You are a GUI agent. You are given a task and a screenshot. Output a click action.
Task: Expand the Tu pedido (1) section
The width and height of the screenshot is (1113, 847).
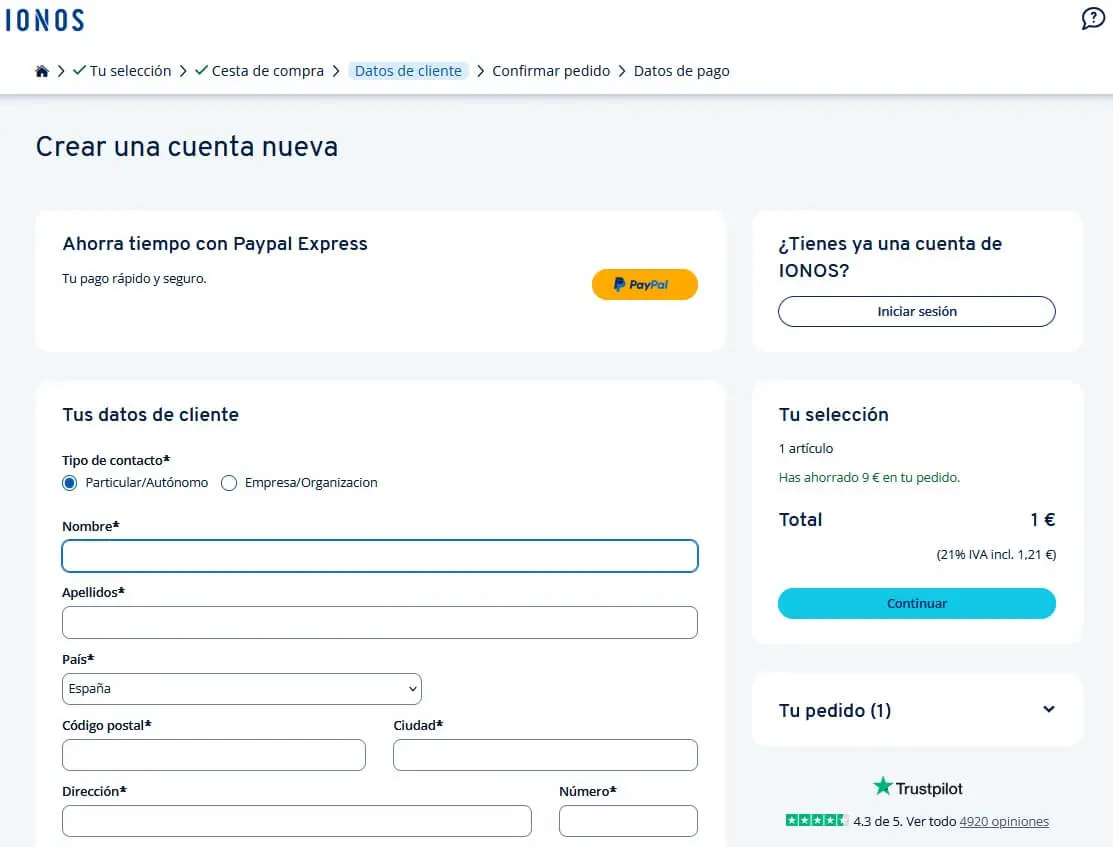(x=1049, y=709)
